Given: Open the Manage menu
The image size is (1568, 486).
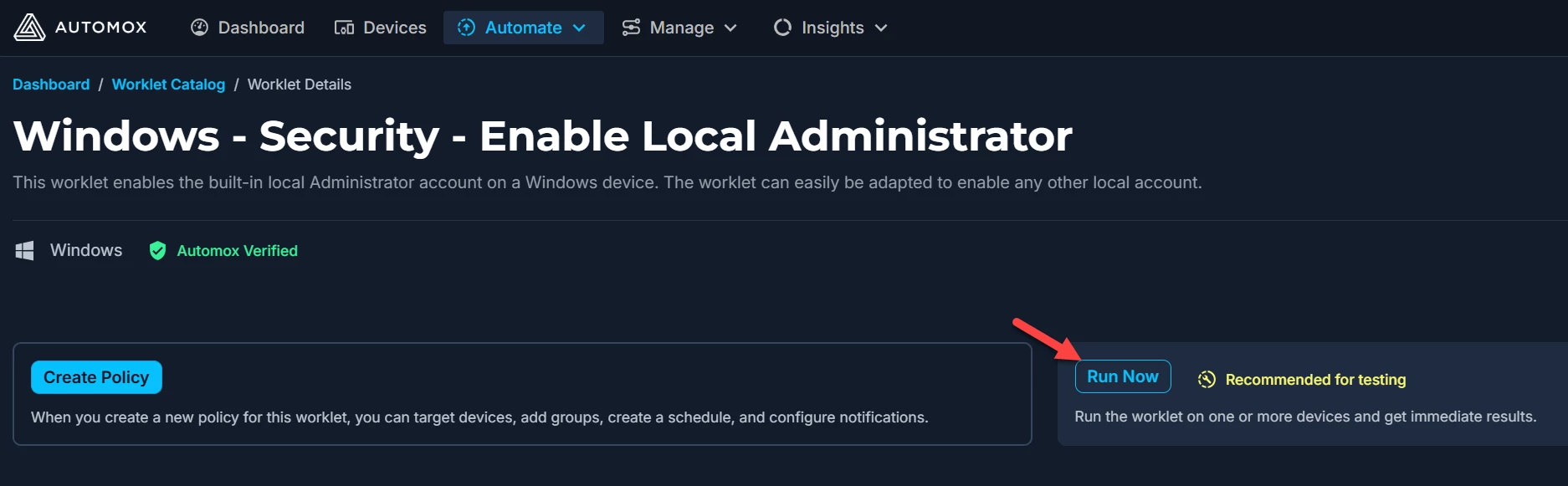Looking at the screenshot, I should click(x=680, y=28).
